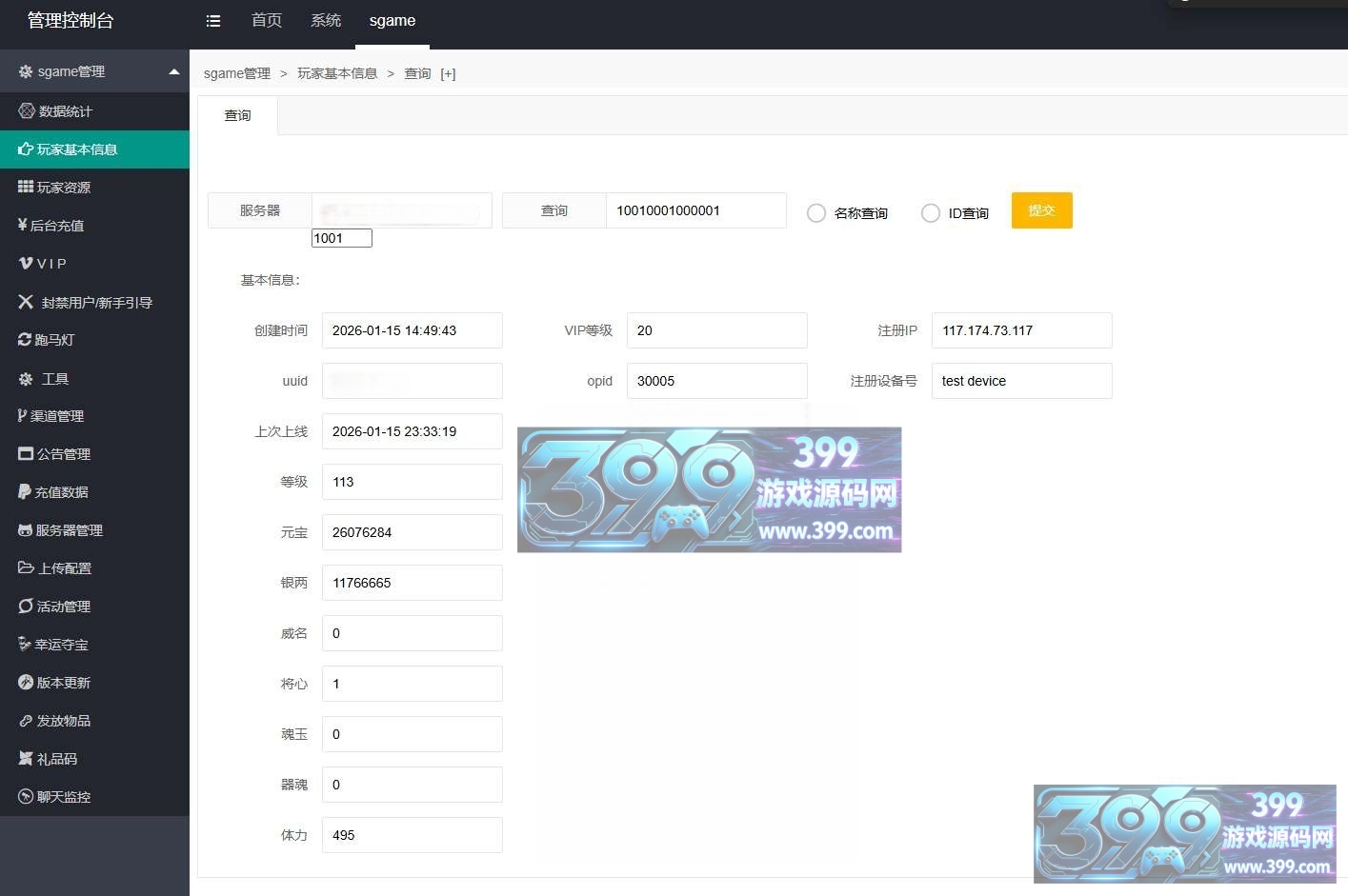Open the 服务器 dropdown selector
The image size is (1348, 896).
[x=402, y=210]
